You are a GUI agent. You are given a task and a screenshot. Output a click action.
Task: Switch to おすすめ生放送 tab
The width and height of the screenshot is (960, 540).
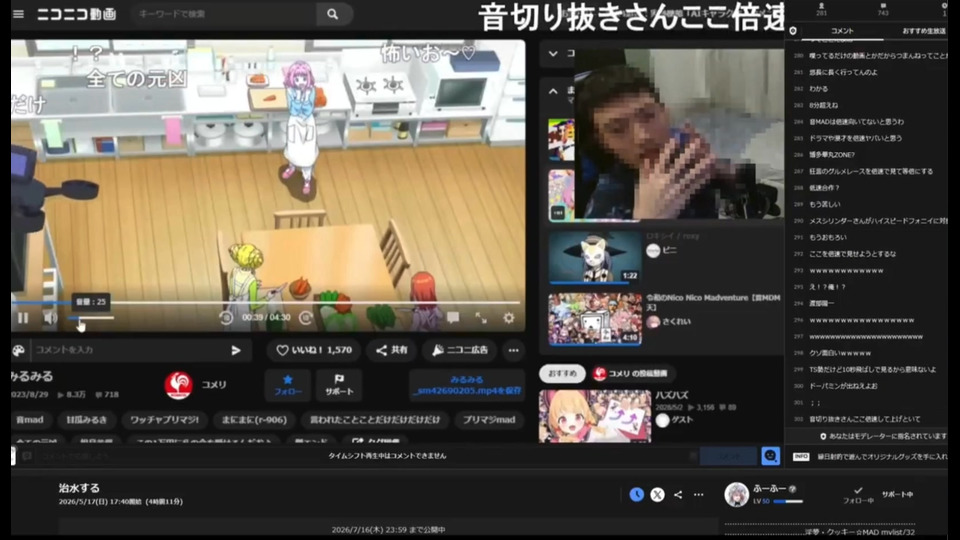tap(923, 31)
